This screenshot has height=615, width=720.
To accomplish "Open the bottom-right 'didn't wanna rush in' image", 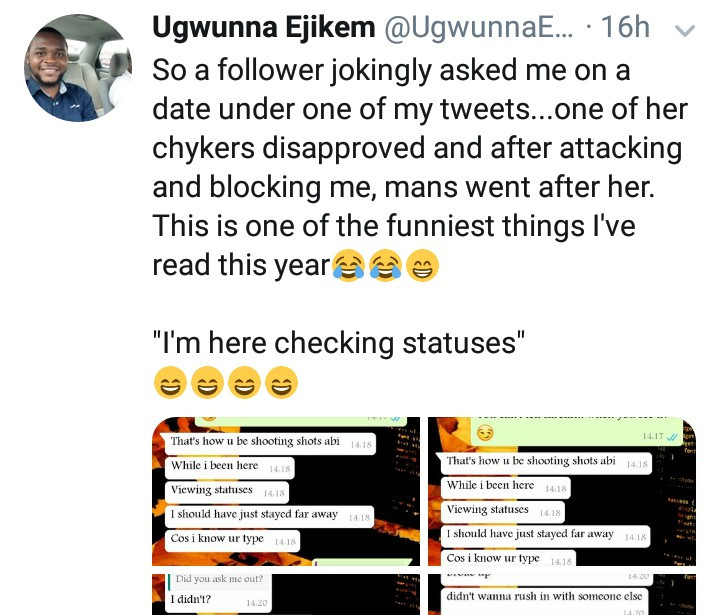I will (562, 593).
